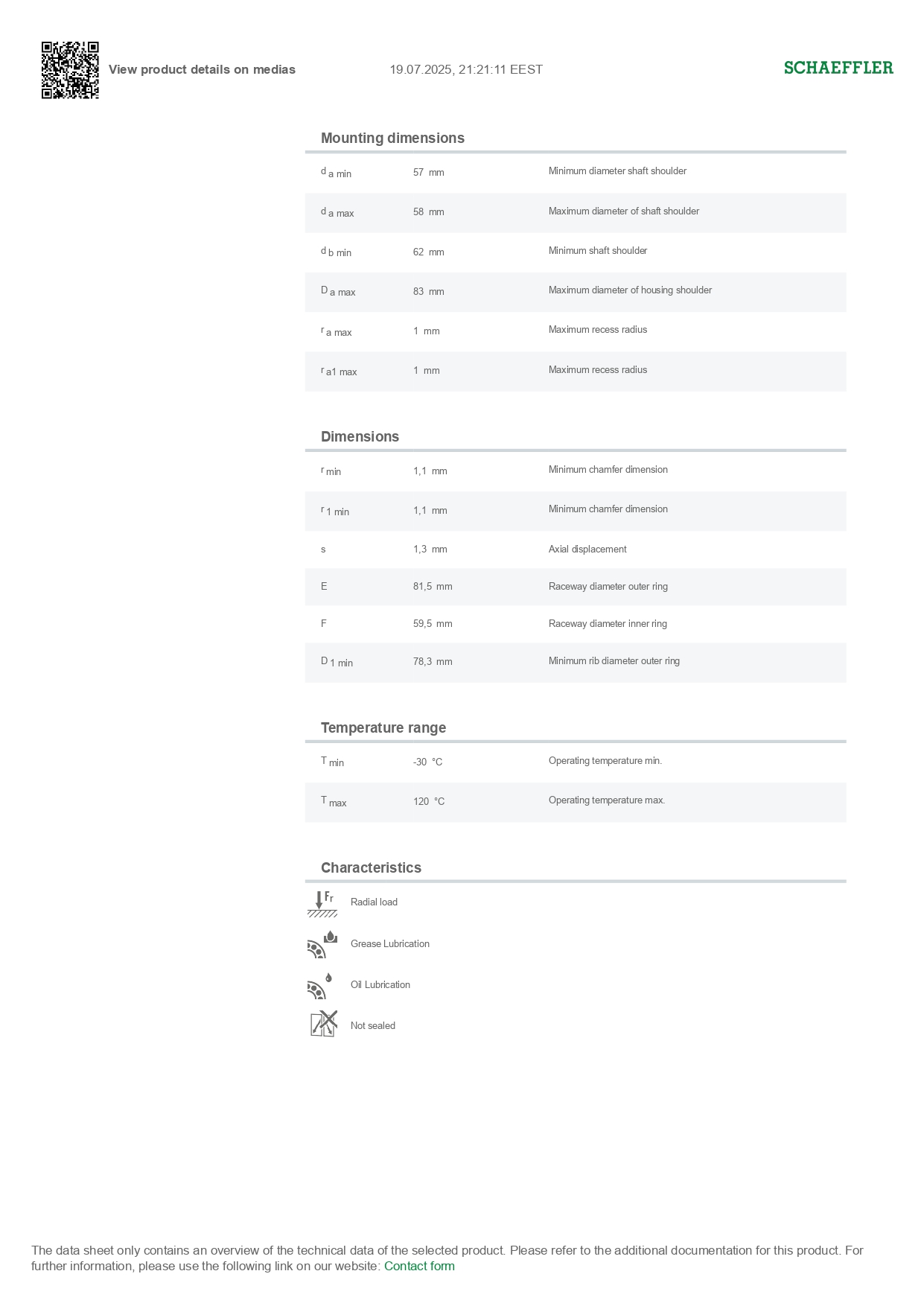Click the Grease Lubrication icon
The height and width of the screenshot is (1306, 924).
[x=322, y=944]
